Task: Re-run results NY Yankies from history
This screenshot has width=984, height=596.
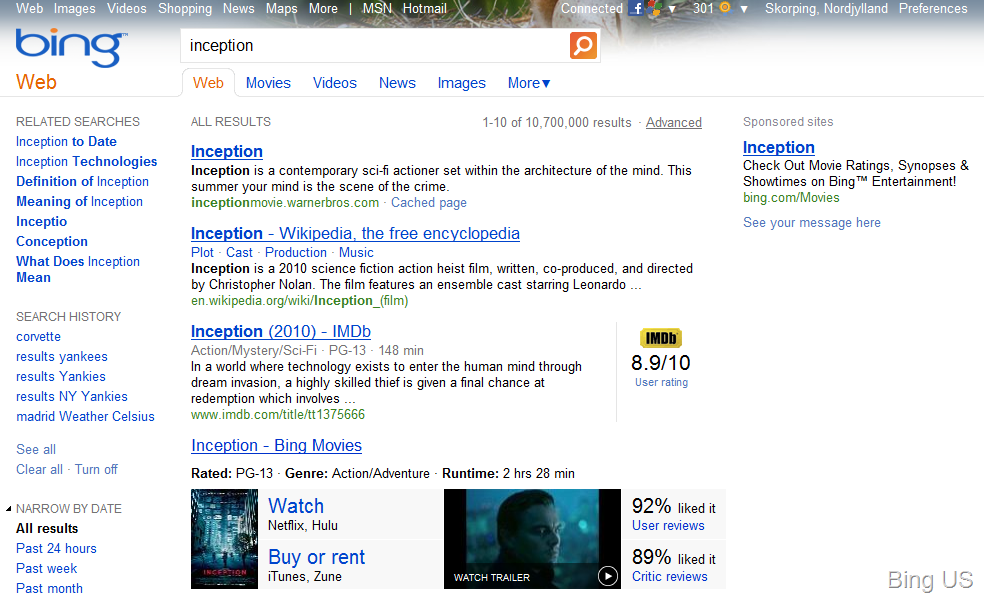Action: tap(72, 396)
